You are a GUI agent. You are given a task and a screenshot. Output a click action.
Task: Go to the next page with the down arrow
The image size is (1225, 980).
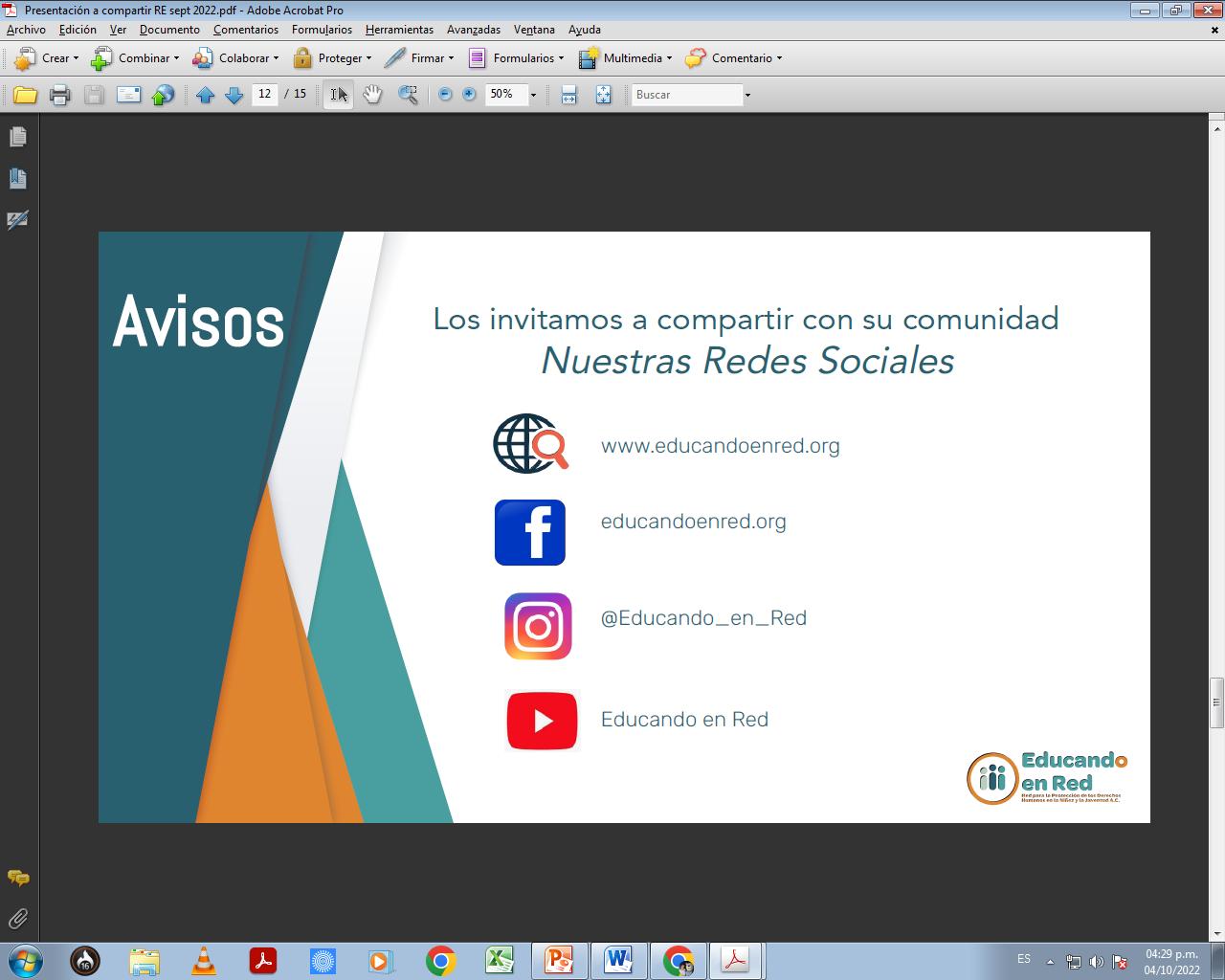pyautogui.click(x=234, y=95)
